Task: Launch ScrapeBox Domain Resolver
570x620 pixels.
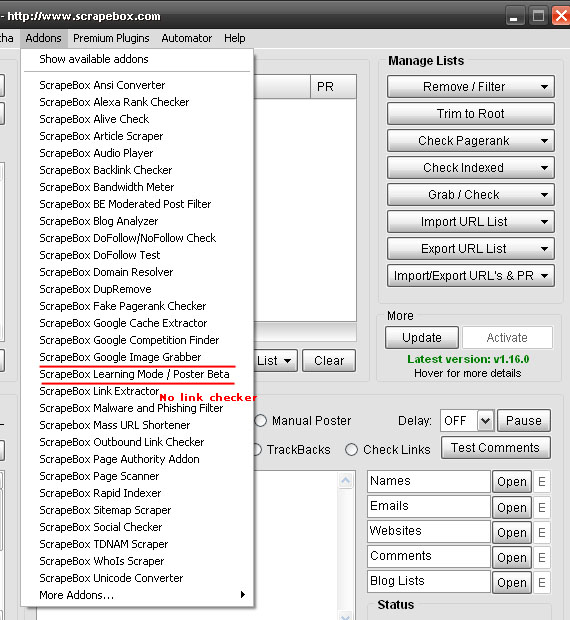Action: coord(137,272)
